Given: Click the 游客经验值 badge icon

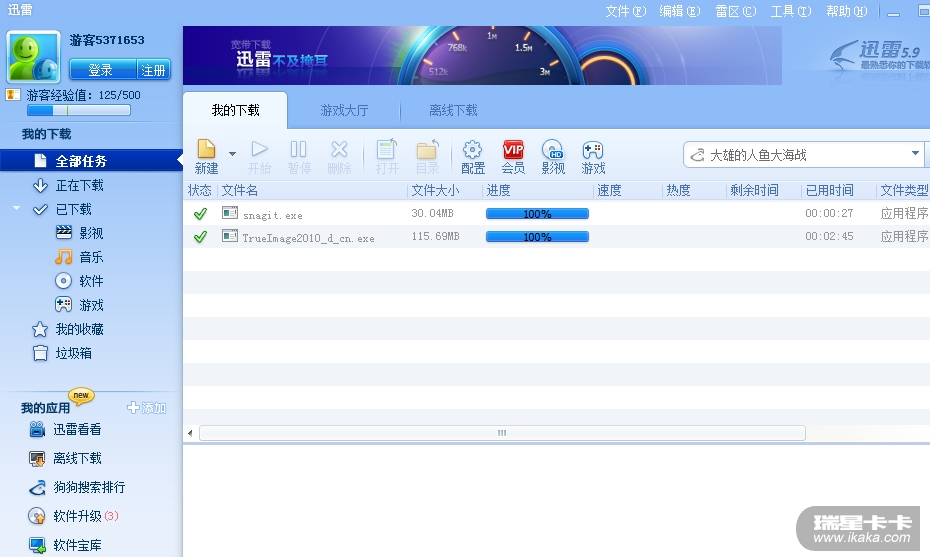Looking at the screenshot, I should point(13,95).
